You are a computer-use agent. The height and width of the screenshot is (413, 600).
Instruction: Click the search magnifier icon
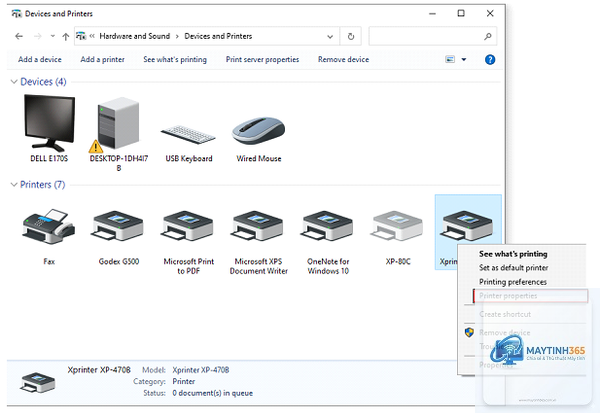click(488, 36)
